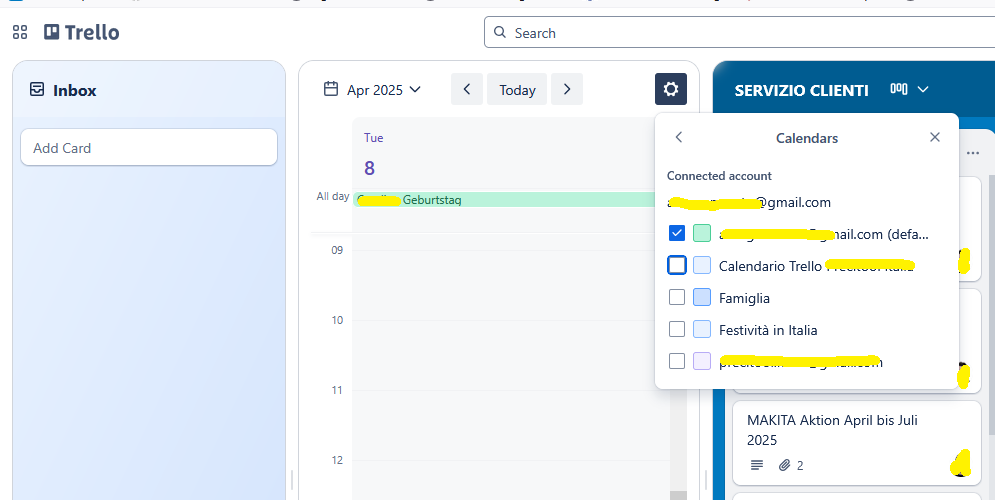The height and width of the screenshot is (500, 995).
Task: Open the Geburtstag all-day event
Action: [504, 200]
